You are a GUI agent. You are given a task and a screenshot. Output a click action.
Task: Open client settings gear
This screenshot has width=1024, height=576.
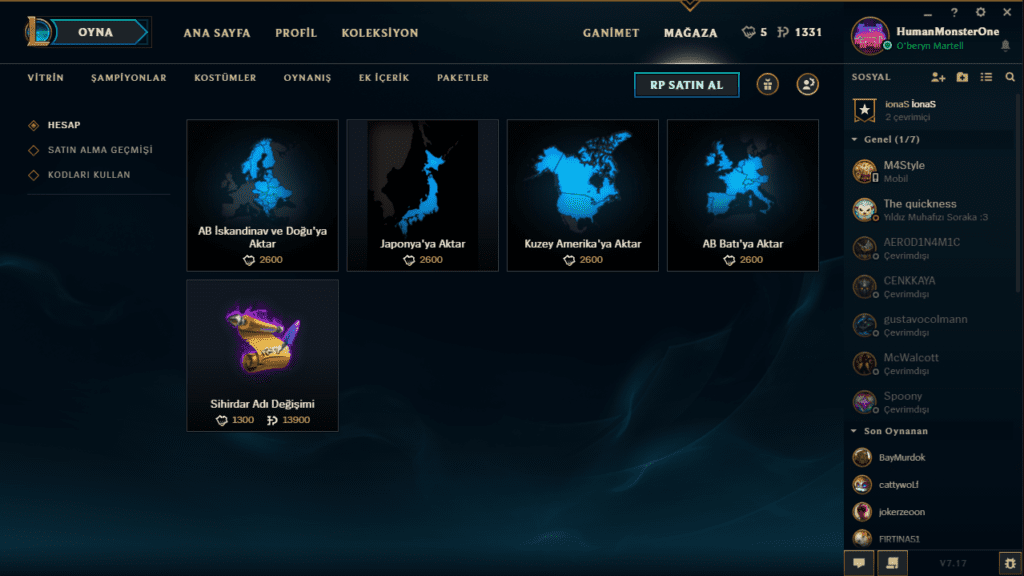point(980,12)
